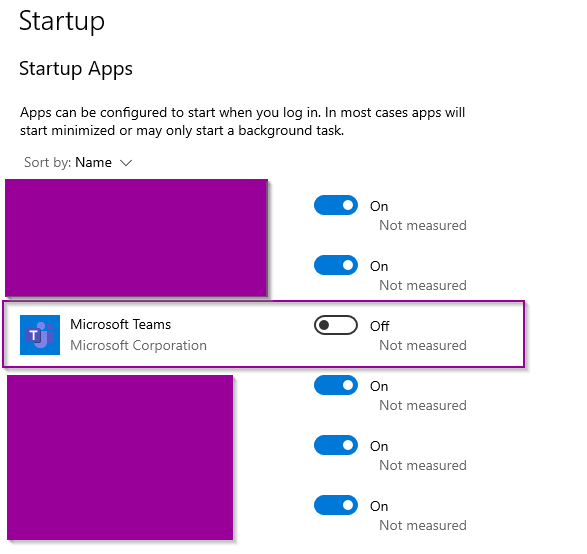Turn on the Microsoft Teams startup toggle
This screenshot has width=587, height=554.
[336, 325]
